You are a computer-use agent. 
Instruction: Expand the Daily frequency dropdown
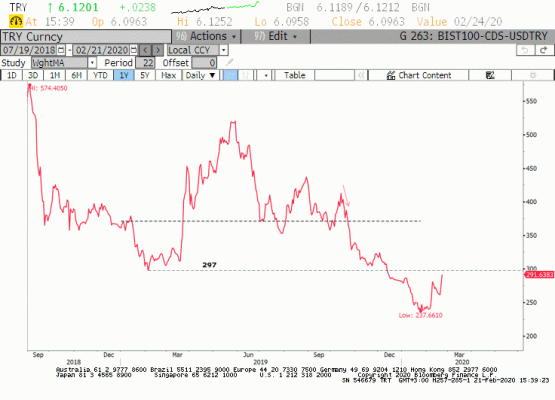click(x=200, y=75)
